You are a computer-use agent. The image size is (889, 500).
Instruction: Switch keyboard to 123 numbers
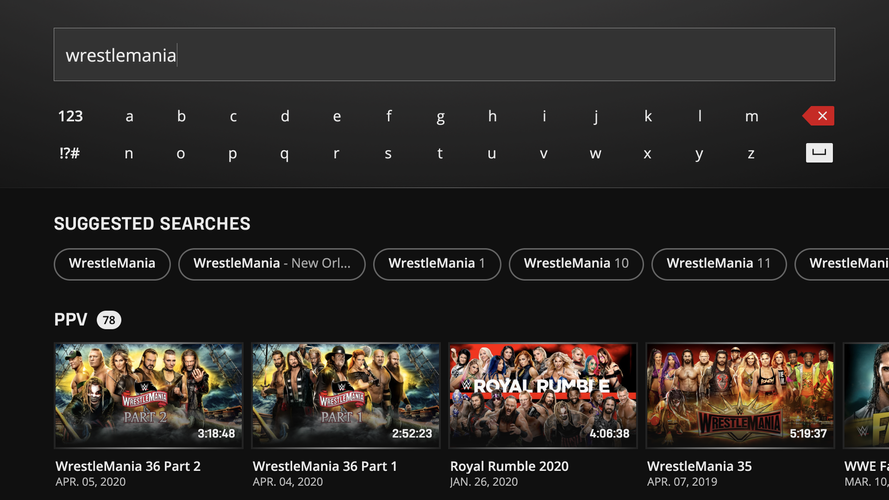70,116
